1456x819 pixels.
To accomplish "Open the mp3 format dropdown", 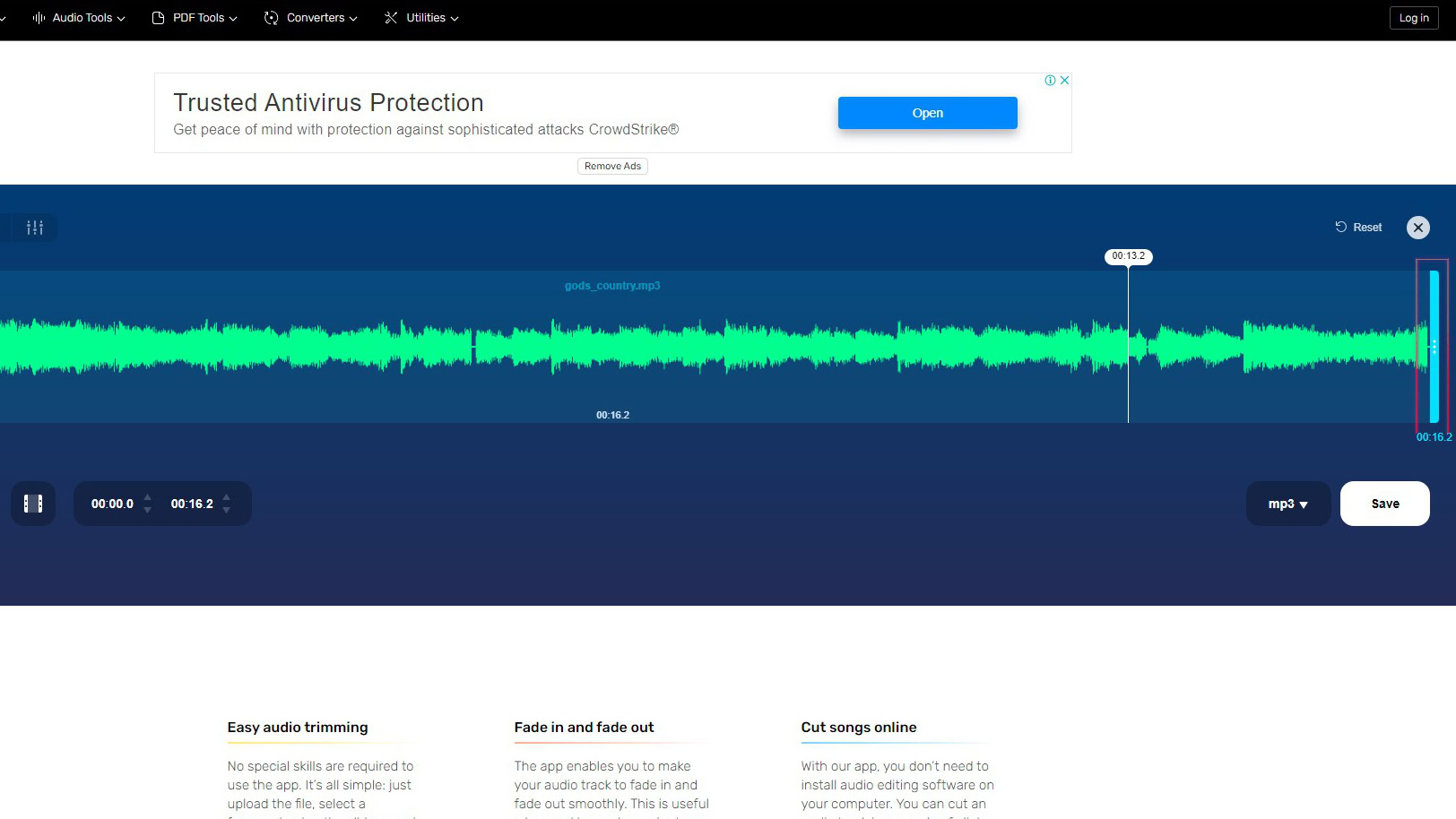I will [1288, 504].
